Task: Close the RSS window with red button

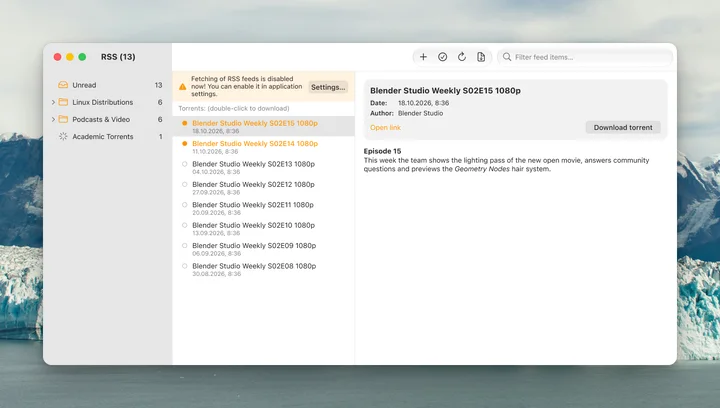Action: [x=57, y=57]
